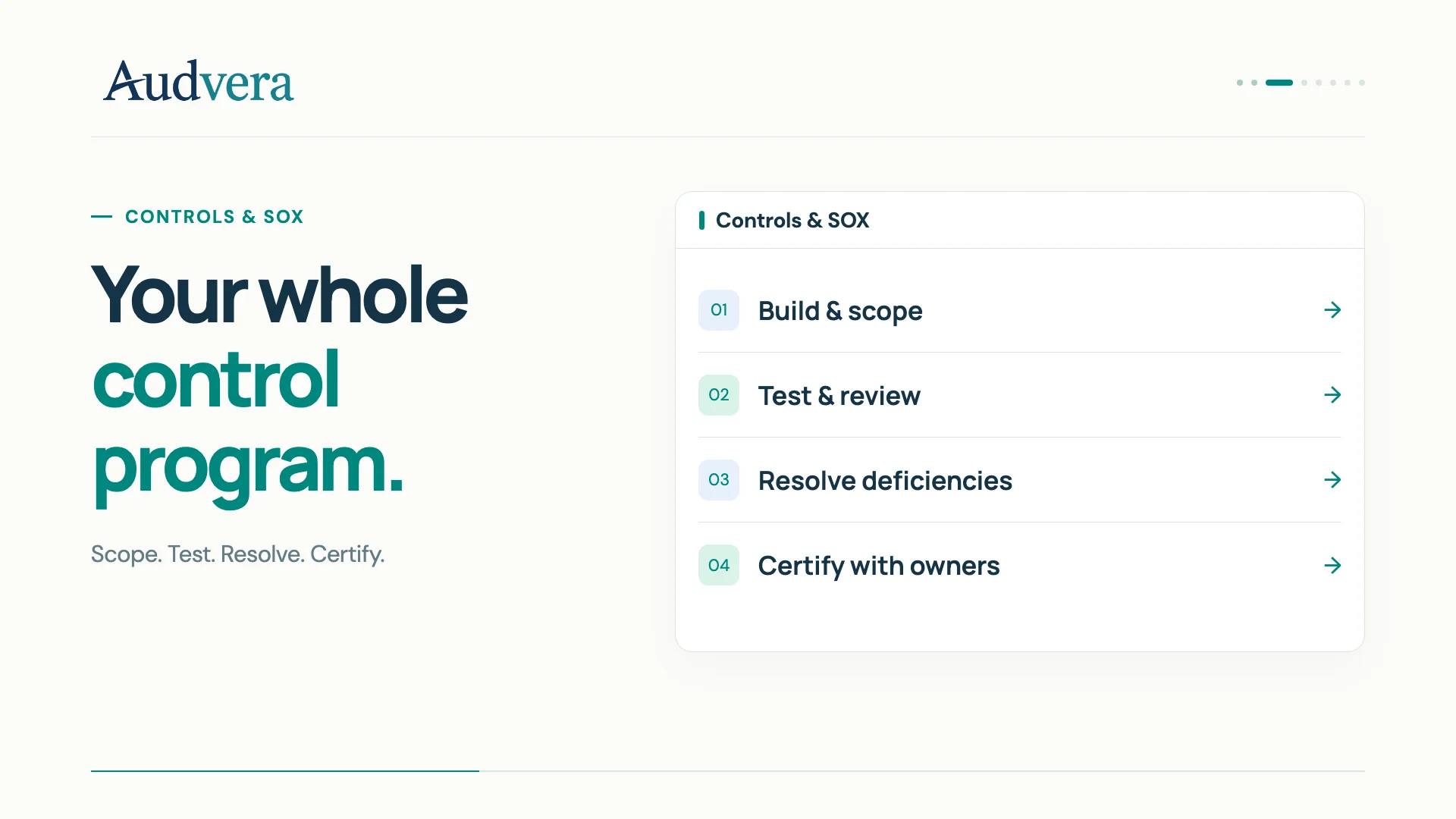Screen dimensions: 1456x819
Task: Click the CONTROLS & SOX eyebrow label
Action: click(x=214, y=217)
